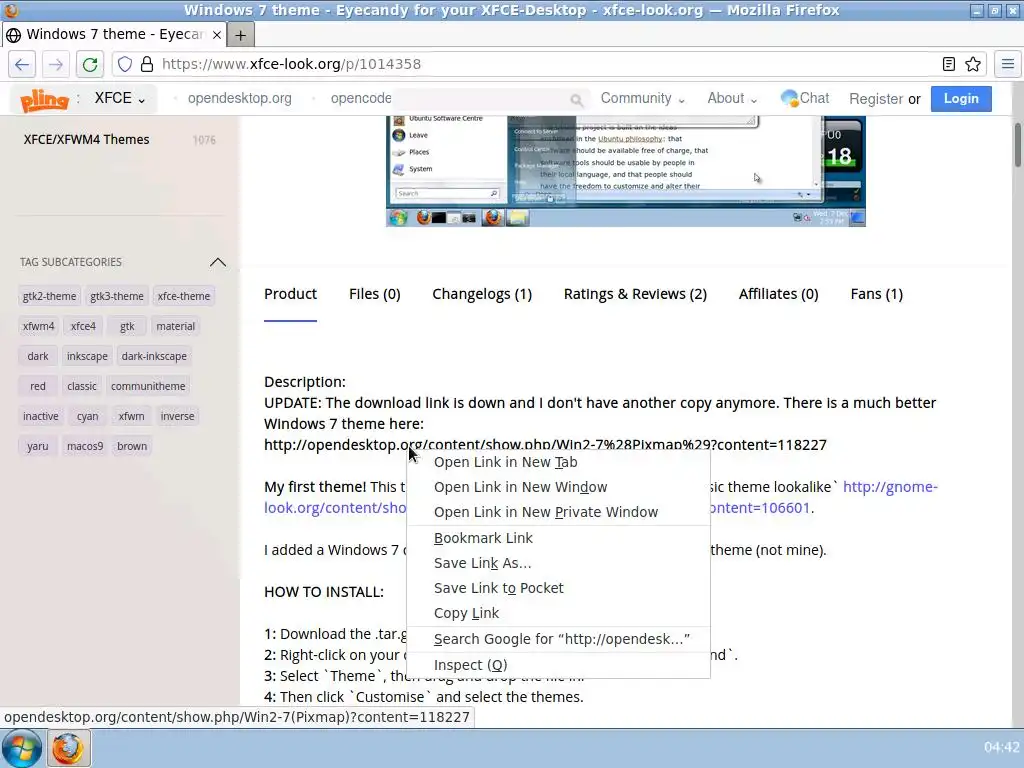The height and width of the screenshot is (768, 1024).
Task: Click the site search input field
Action: 483,99
